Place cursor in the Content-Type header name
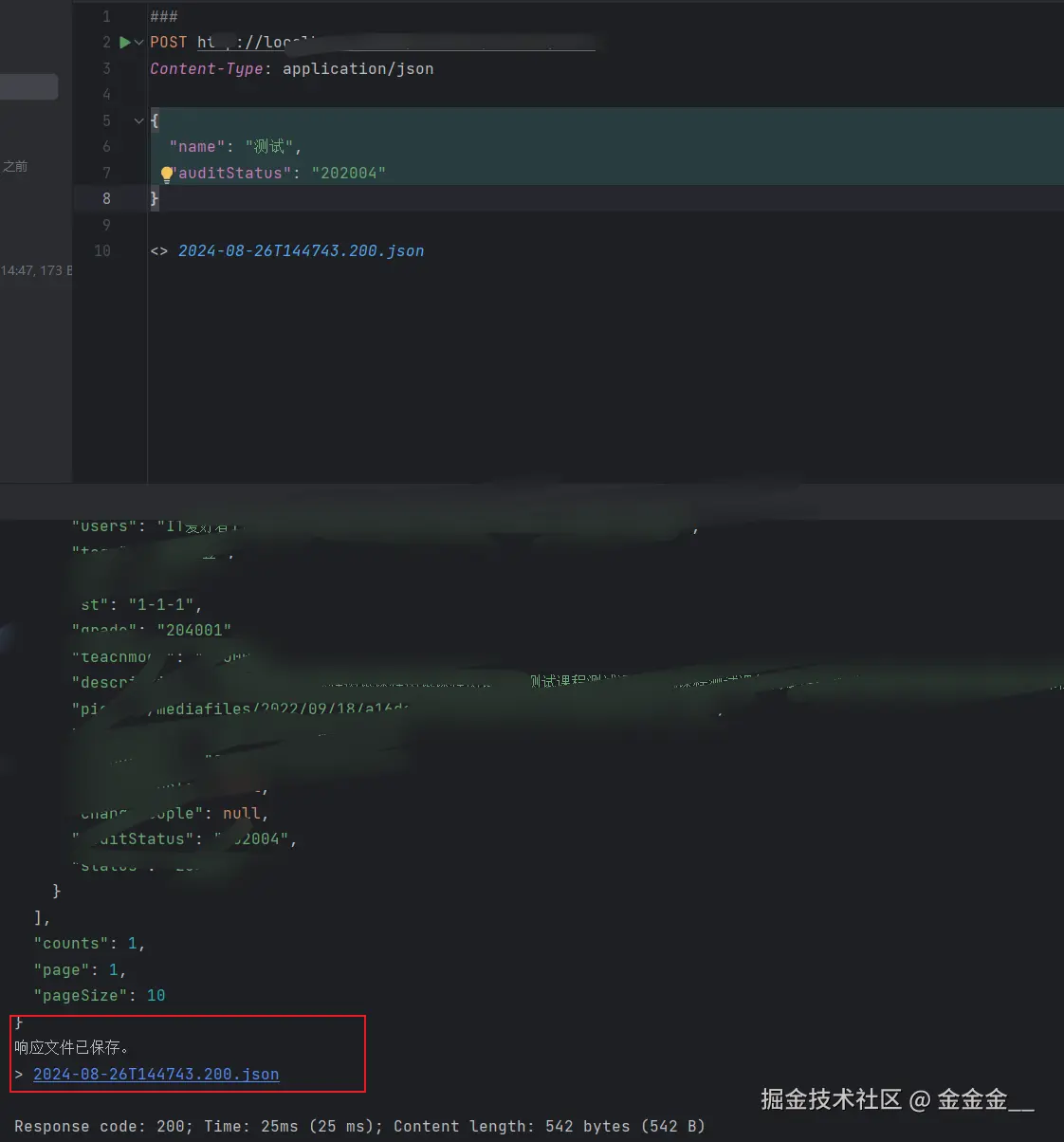Screen dimensions: 1064x1142 [206, 69]
